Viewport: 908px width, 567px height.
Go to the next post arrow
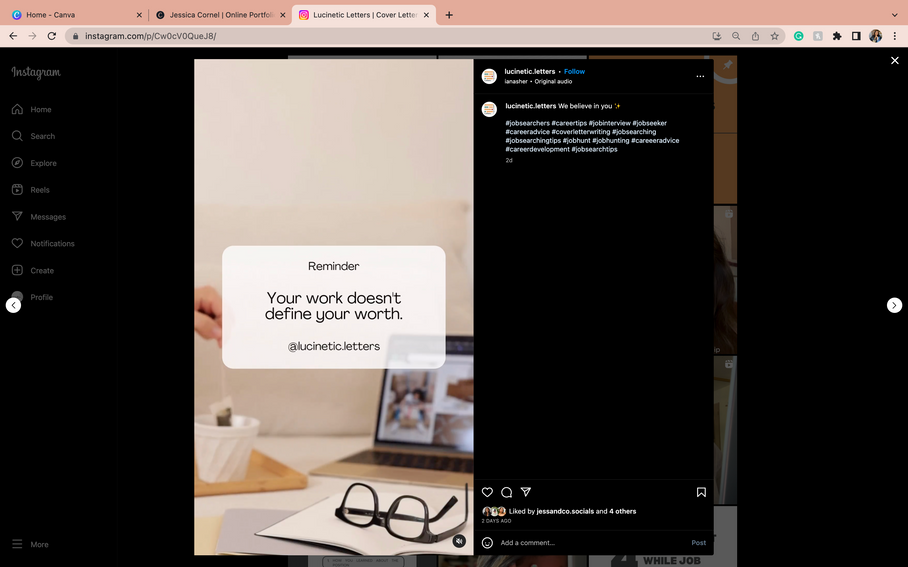click(894, 305)
